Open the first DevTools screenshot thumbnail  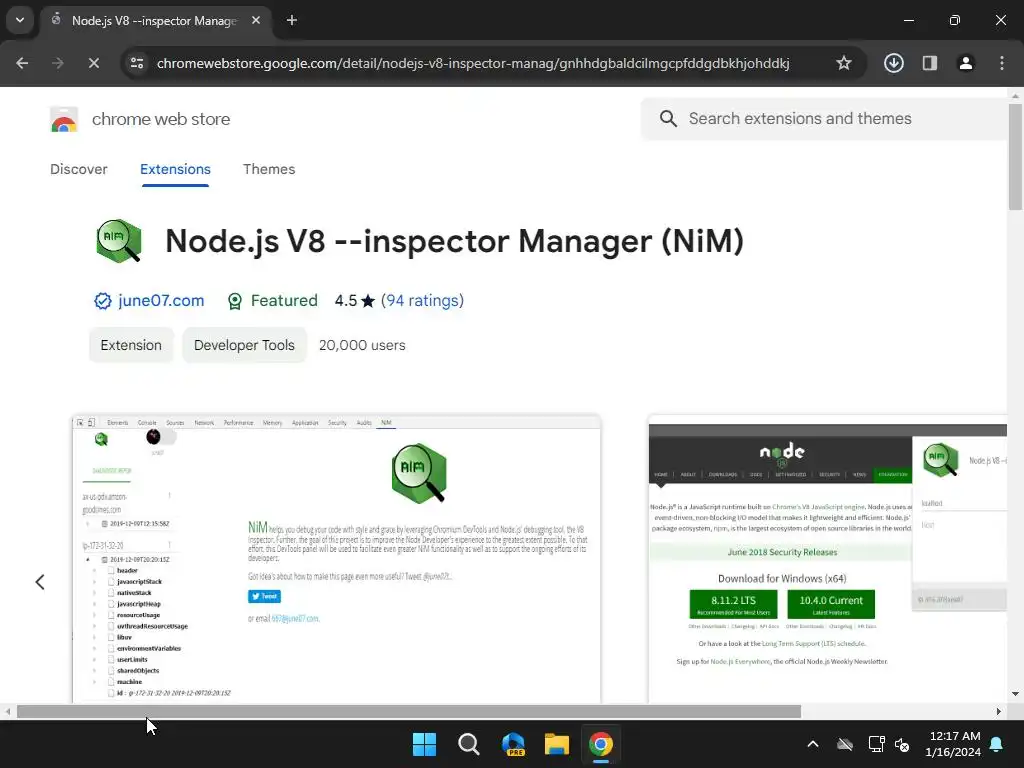(336, 559)
